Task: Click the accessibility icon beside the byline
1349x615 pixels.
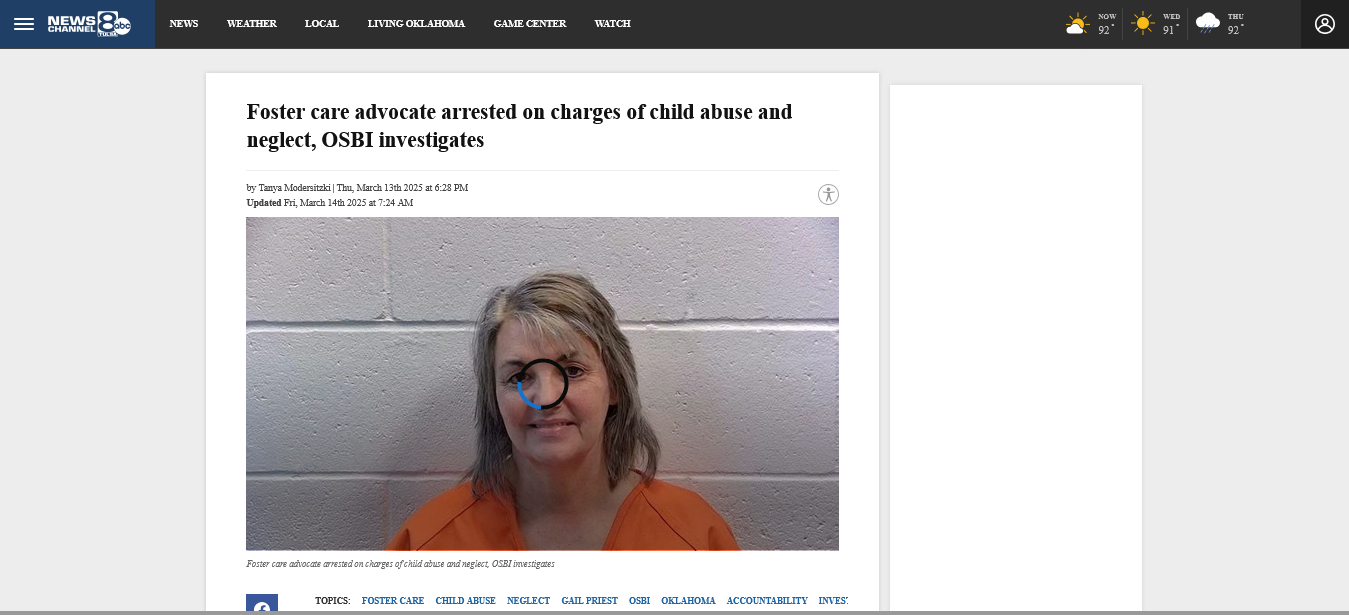Action: [828, 194]
